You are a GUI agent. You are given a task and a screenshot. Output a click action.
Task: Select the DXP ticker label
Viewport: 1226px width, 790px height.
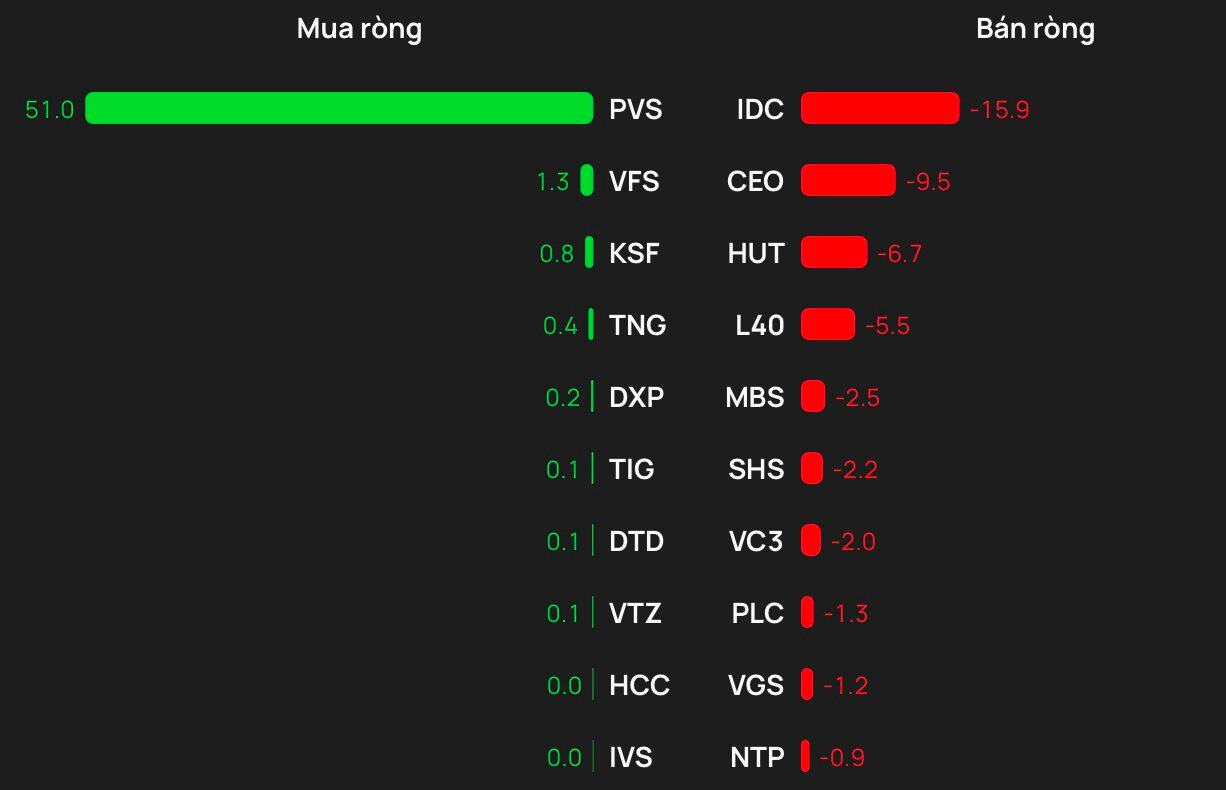636,398
